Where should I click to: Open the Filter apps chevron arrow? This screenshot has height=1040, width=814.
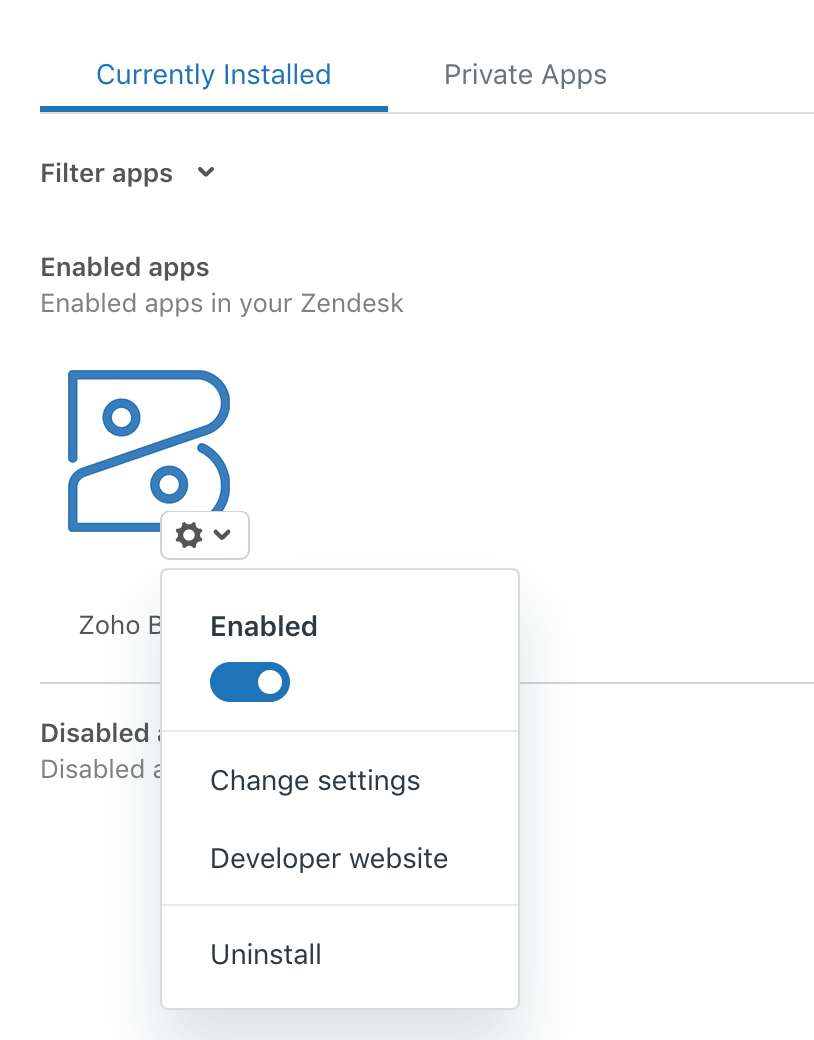point(205,172)
